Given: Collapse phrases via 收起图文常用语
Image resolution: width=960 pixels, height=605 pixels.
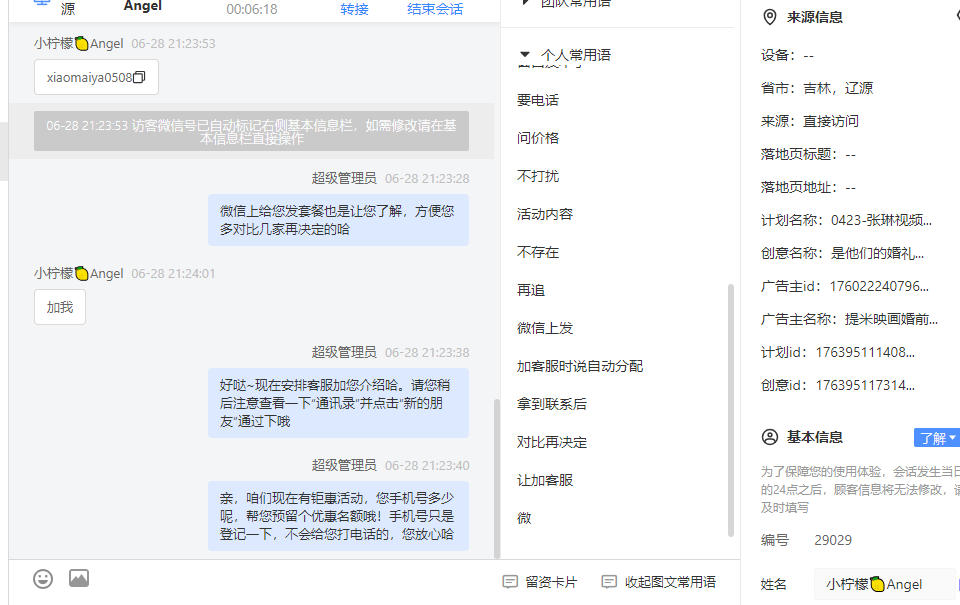Looking at the screenshot, I should (x=670, y=582).
